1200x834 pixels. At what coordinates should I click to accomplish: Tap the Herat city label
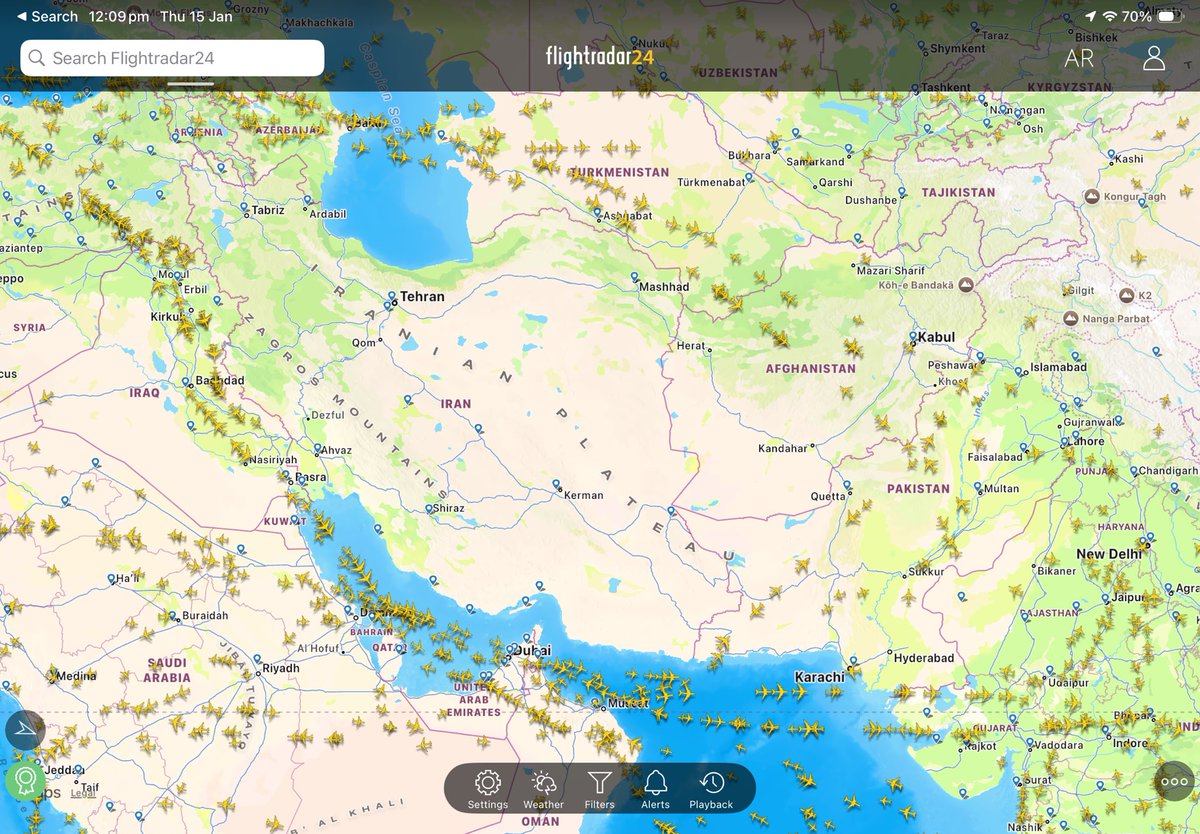(691, 346)
